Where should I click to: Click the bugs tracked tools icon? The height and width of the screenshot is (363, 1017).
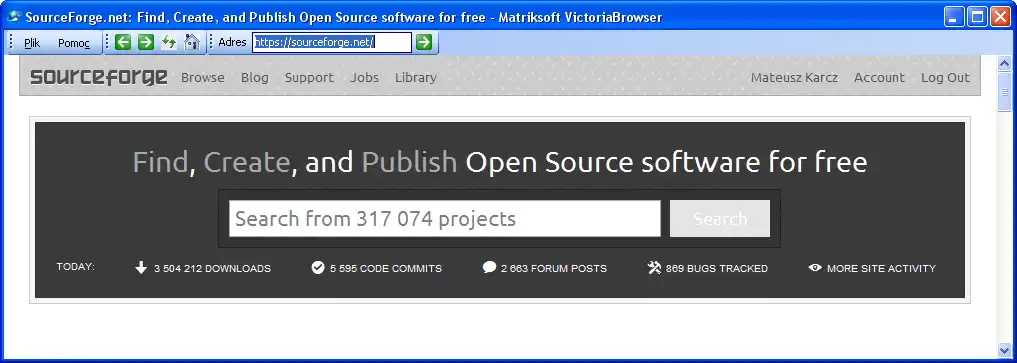[x=654, y=268]
